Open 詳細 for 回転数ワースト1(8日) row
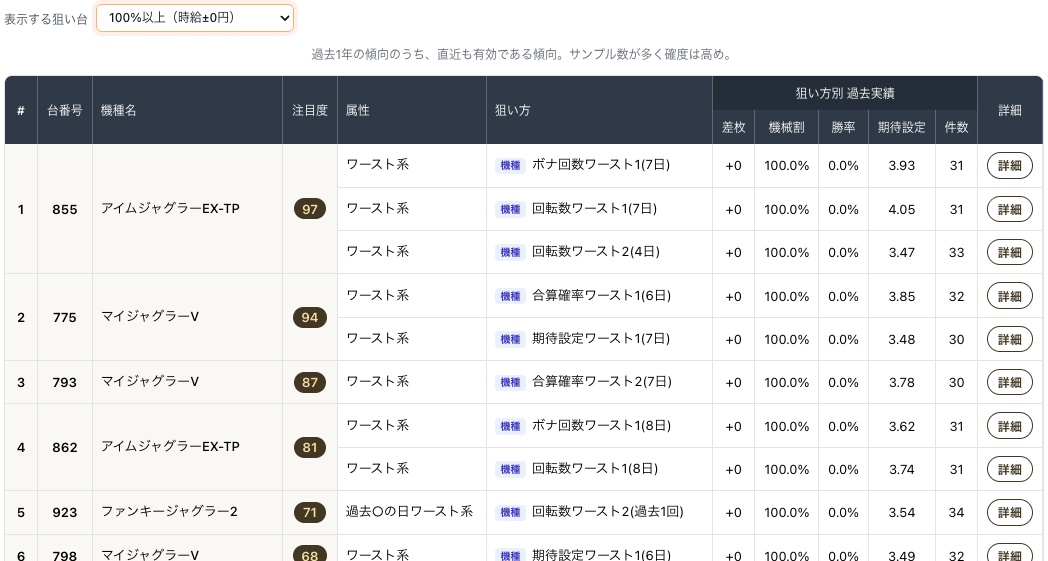 (x=1009, y=469)
